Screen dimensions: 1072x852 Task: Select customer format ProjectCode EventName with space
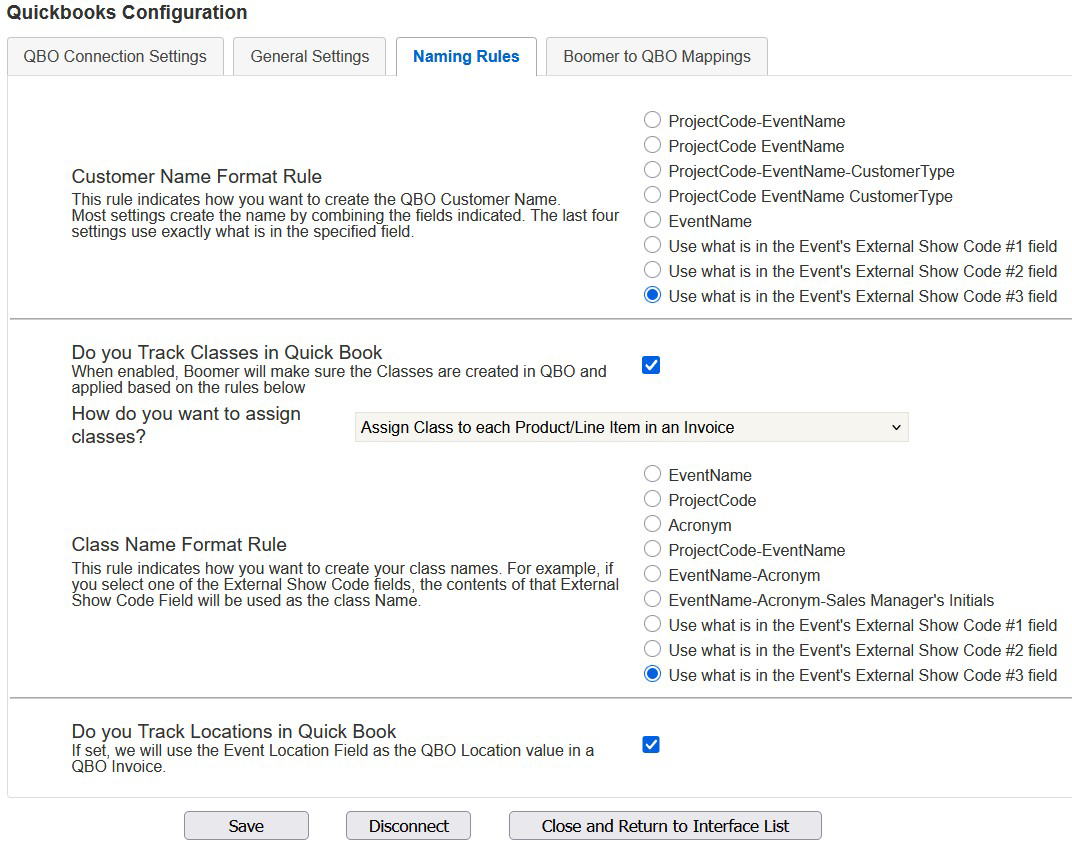click(x=652, y=145)
